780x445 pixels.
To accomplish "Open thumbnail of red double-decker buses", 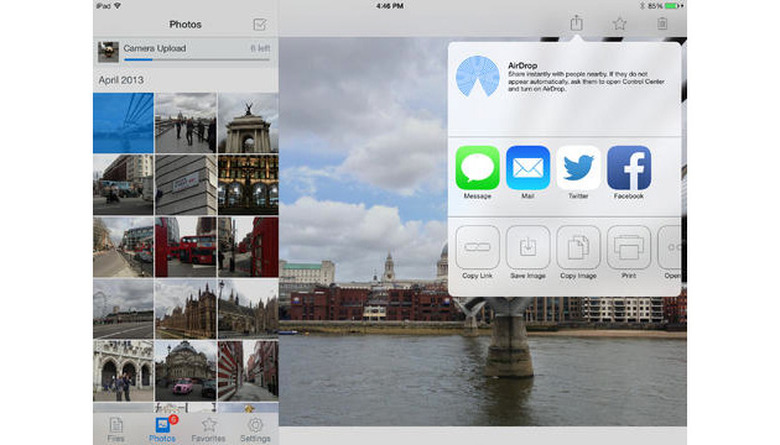I will tap(186, 247).
